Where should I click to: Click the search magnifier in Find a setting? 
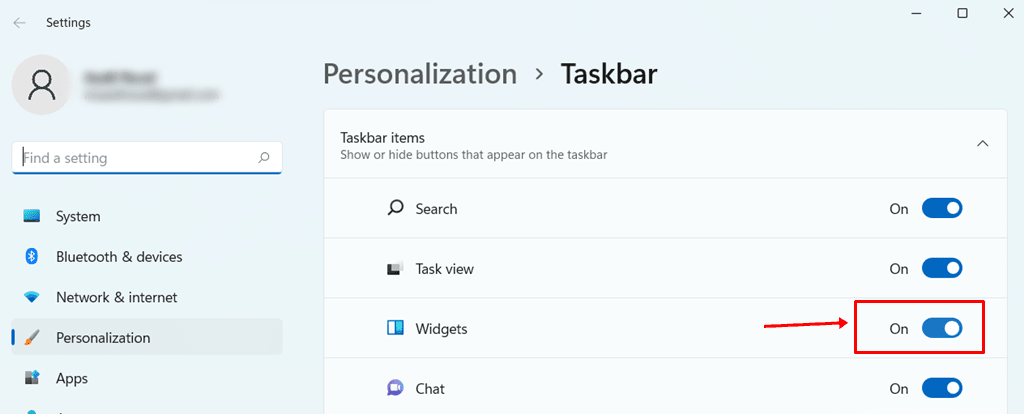(264, 158)
